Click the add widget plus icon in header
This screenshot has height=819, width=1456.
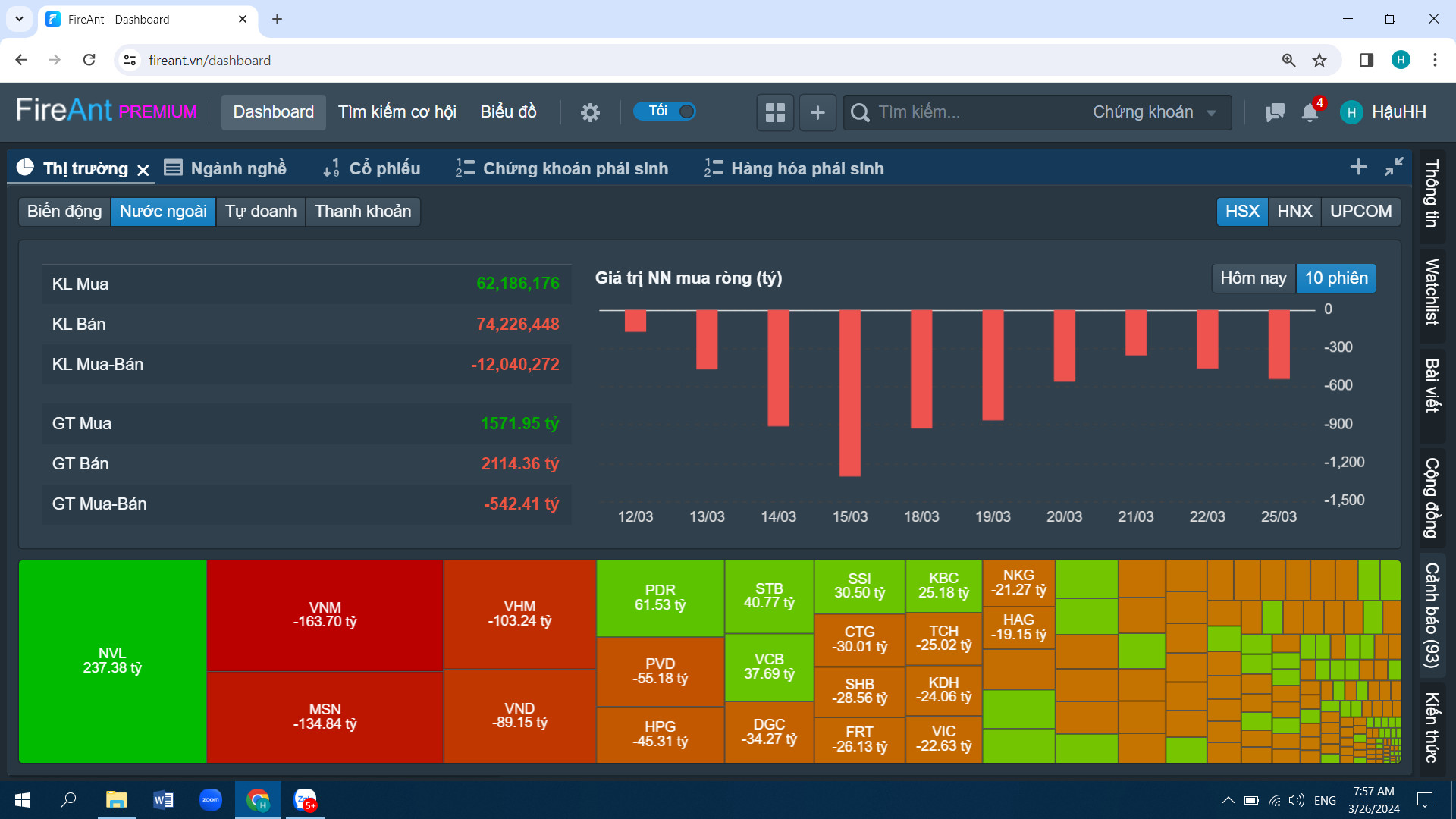point(817,112)
